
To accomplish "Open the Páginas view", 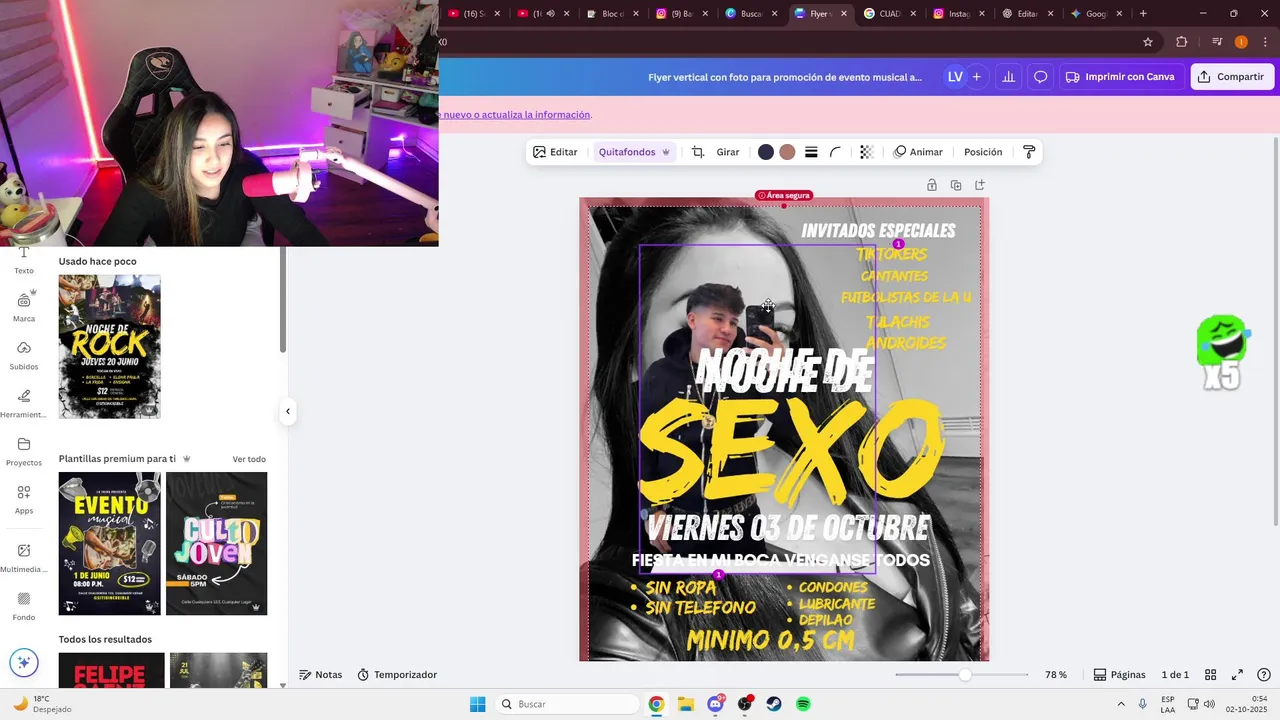I will coord(1119,675).
